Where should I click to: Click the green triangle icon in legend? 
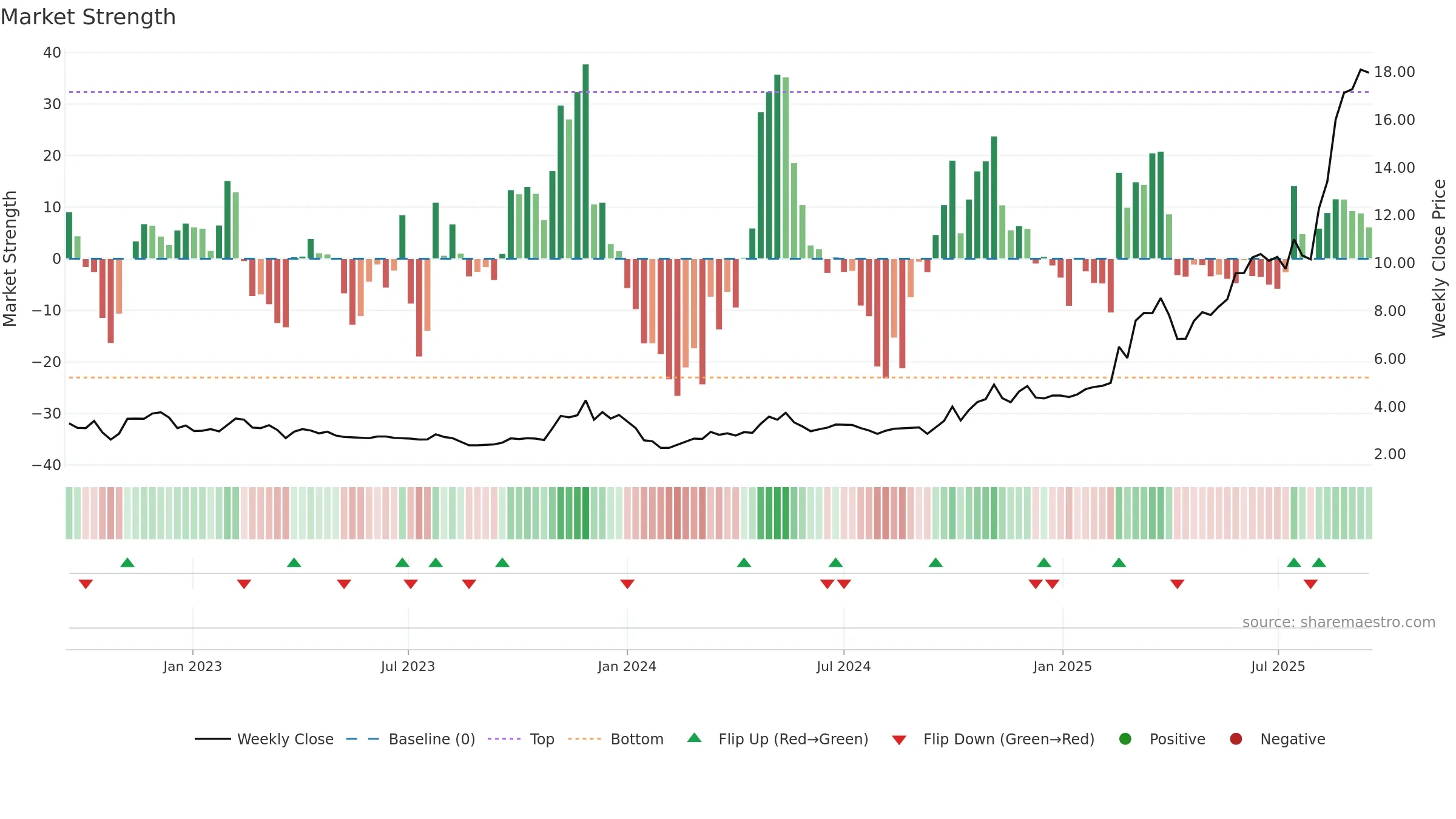click(x=695, y=738)
